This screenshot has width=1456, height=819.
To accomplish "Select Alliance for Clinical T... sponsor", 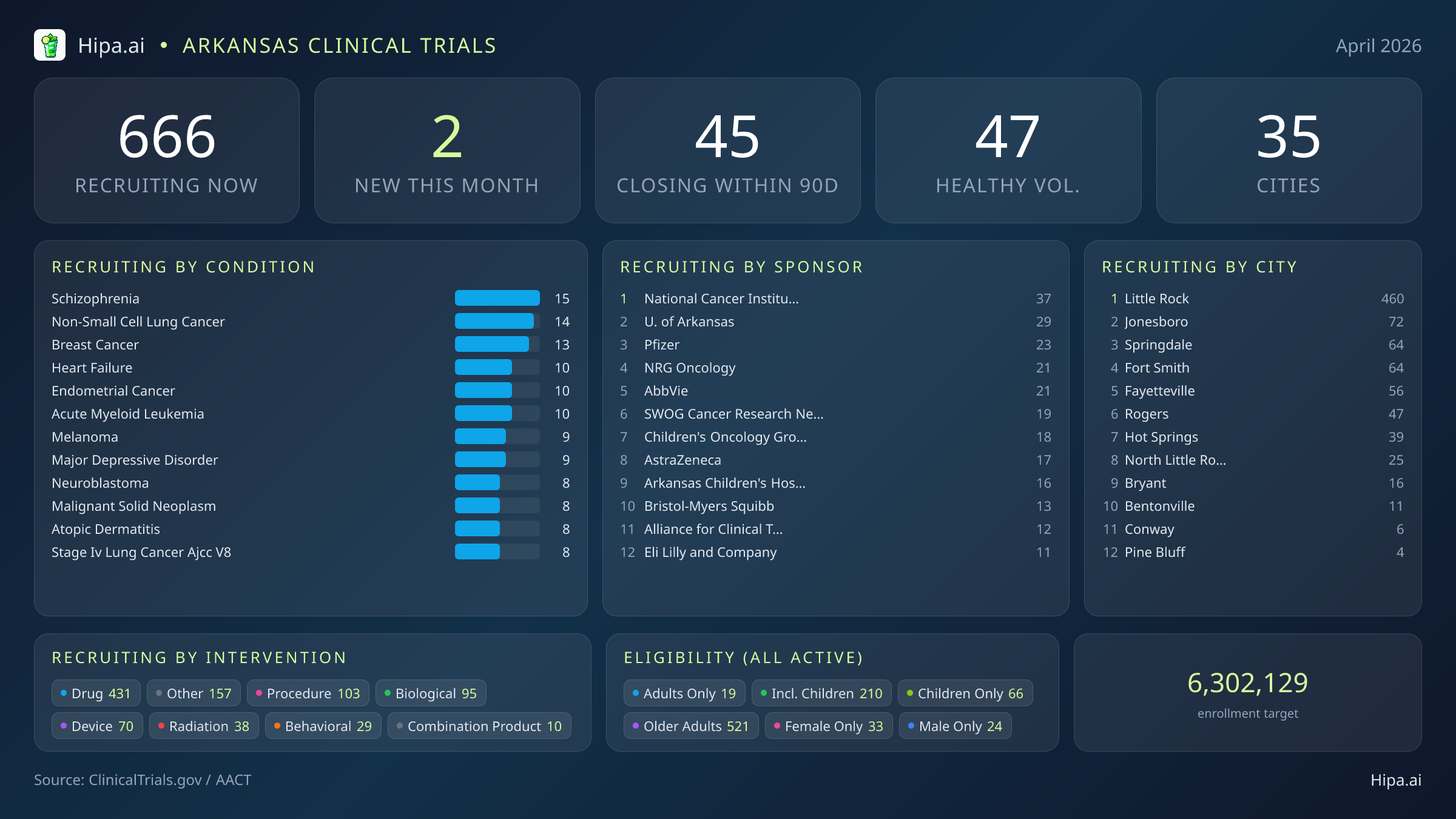I will [835, 529].
